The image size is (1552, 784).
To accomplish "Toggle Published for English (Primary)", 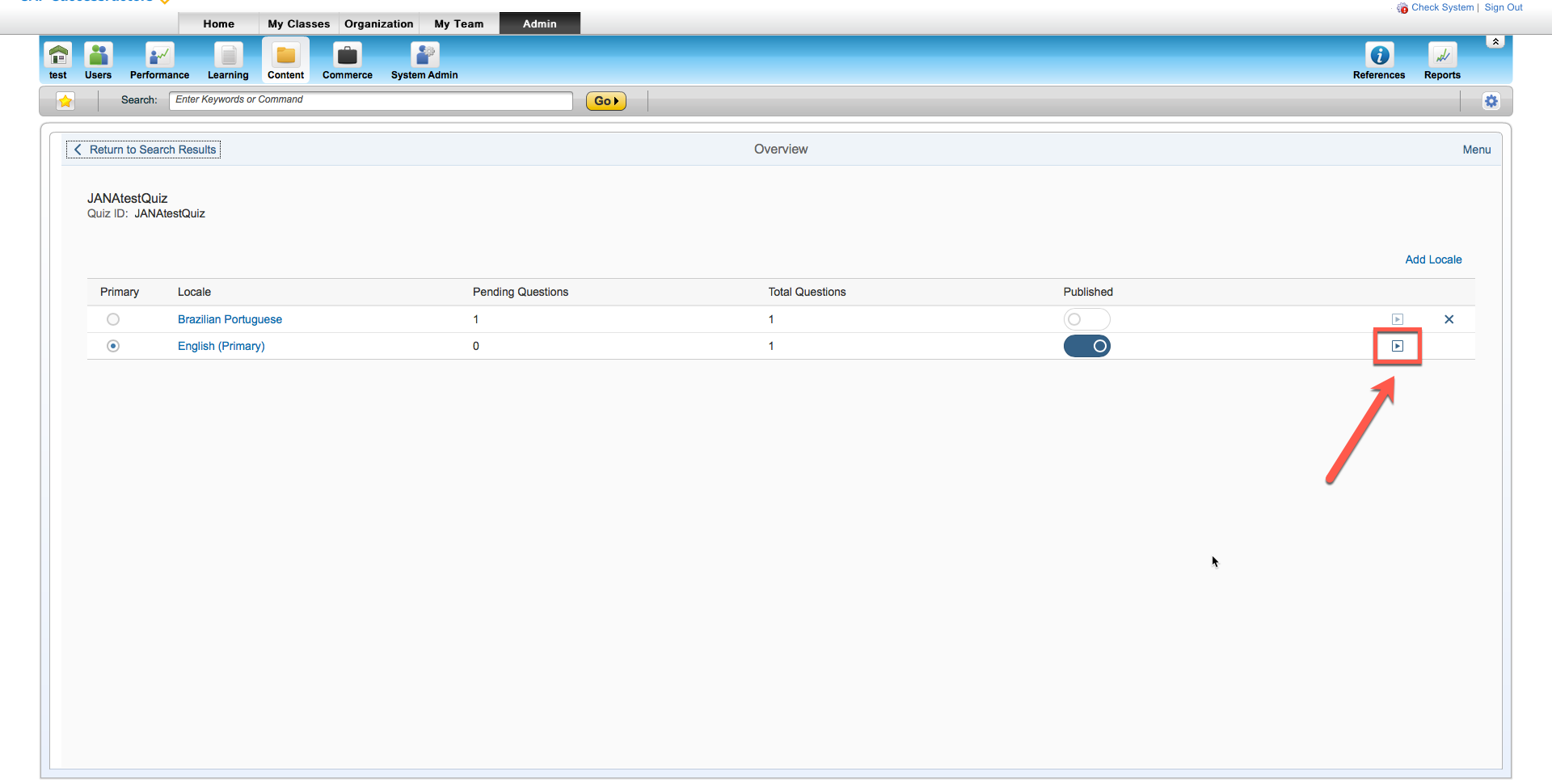I will tap(1087, 346).
